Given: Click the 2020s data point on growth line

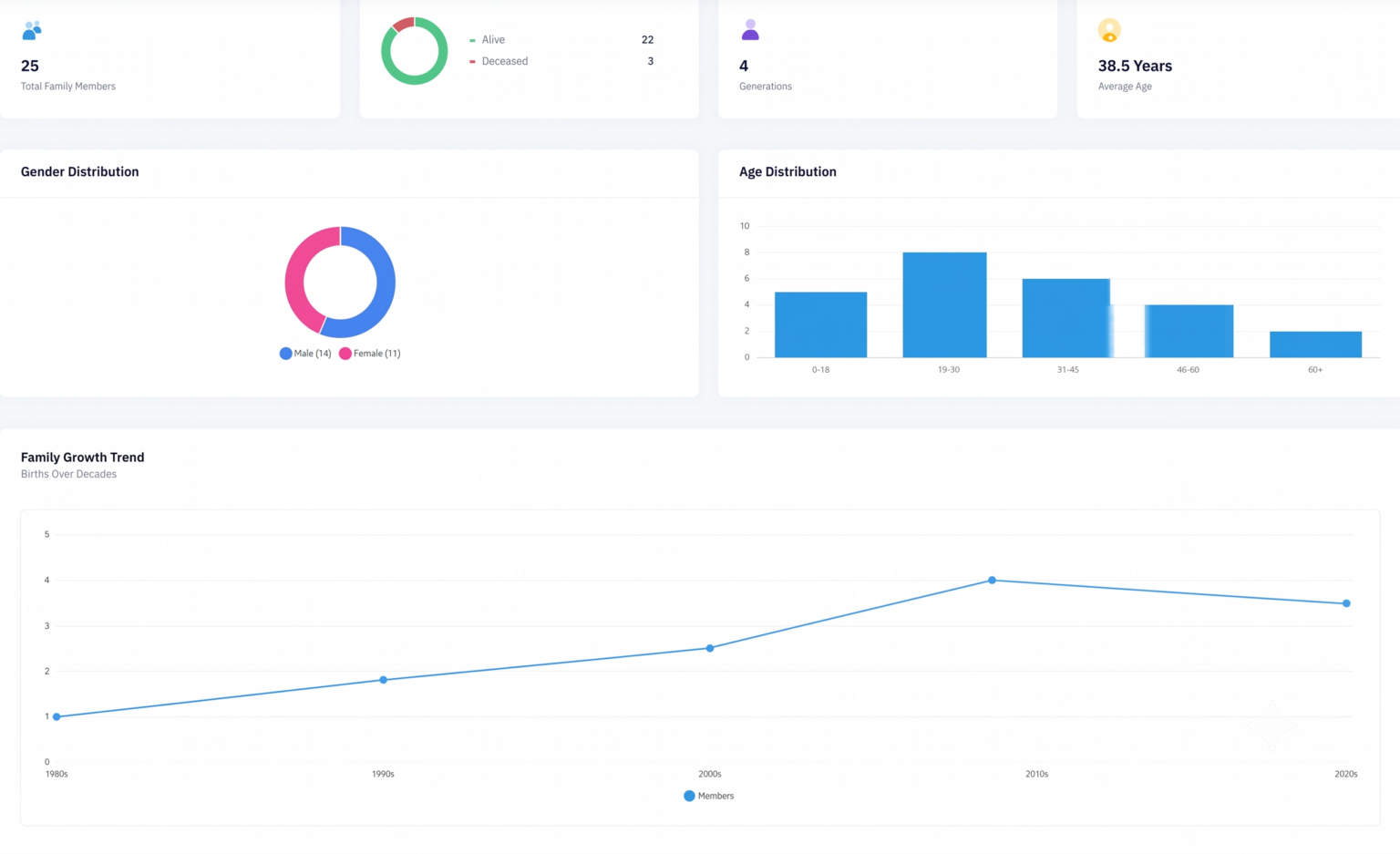Looking at the screenshot, I should tap(1346, 603).
